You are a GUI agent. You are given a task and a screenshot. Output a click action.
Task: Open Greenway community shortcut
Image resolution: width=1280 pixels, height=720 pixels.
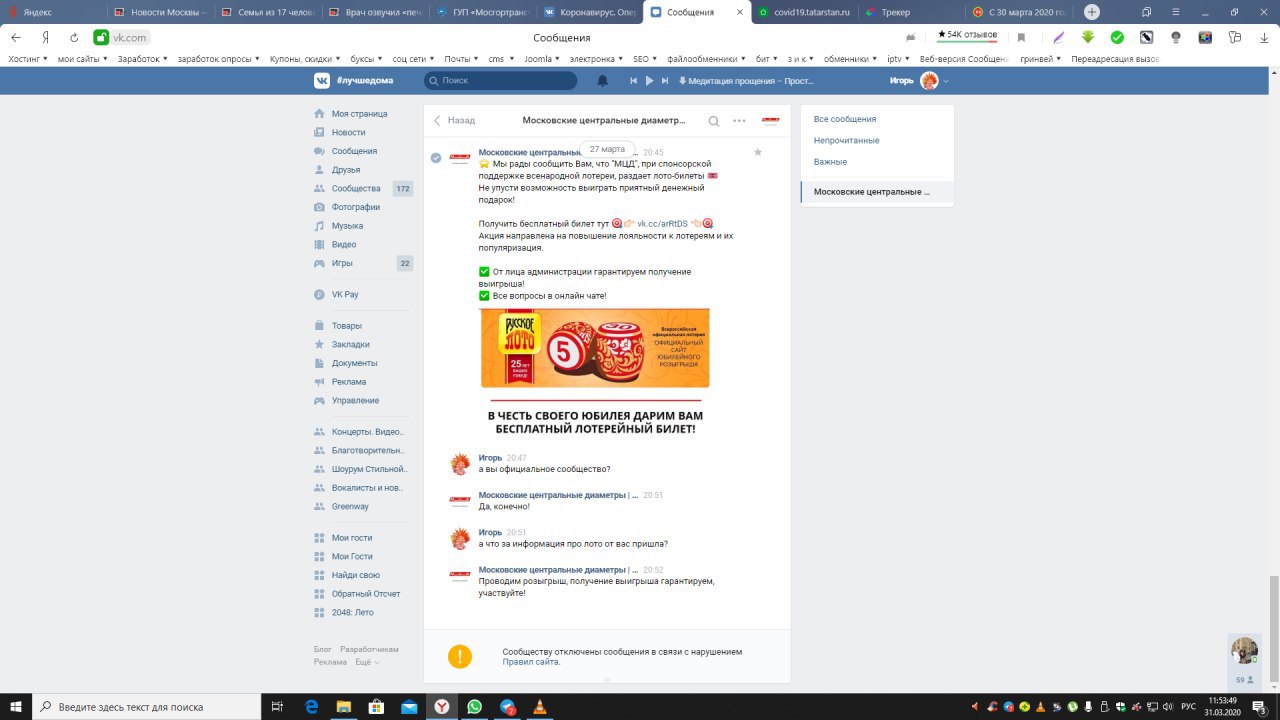click(350, 507)
